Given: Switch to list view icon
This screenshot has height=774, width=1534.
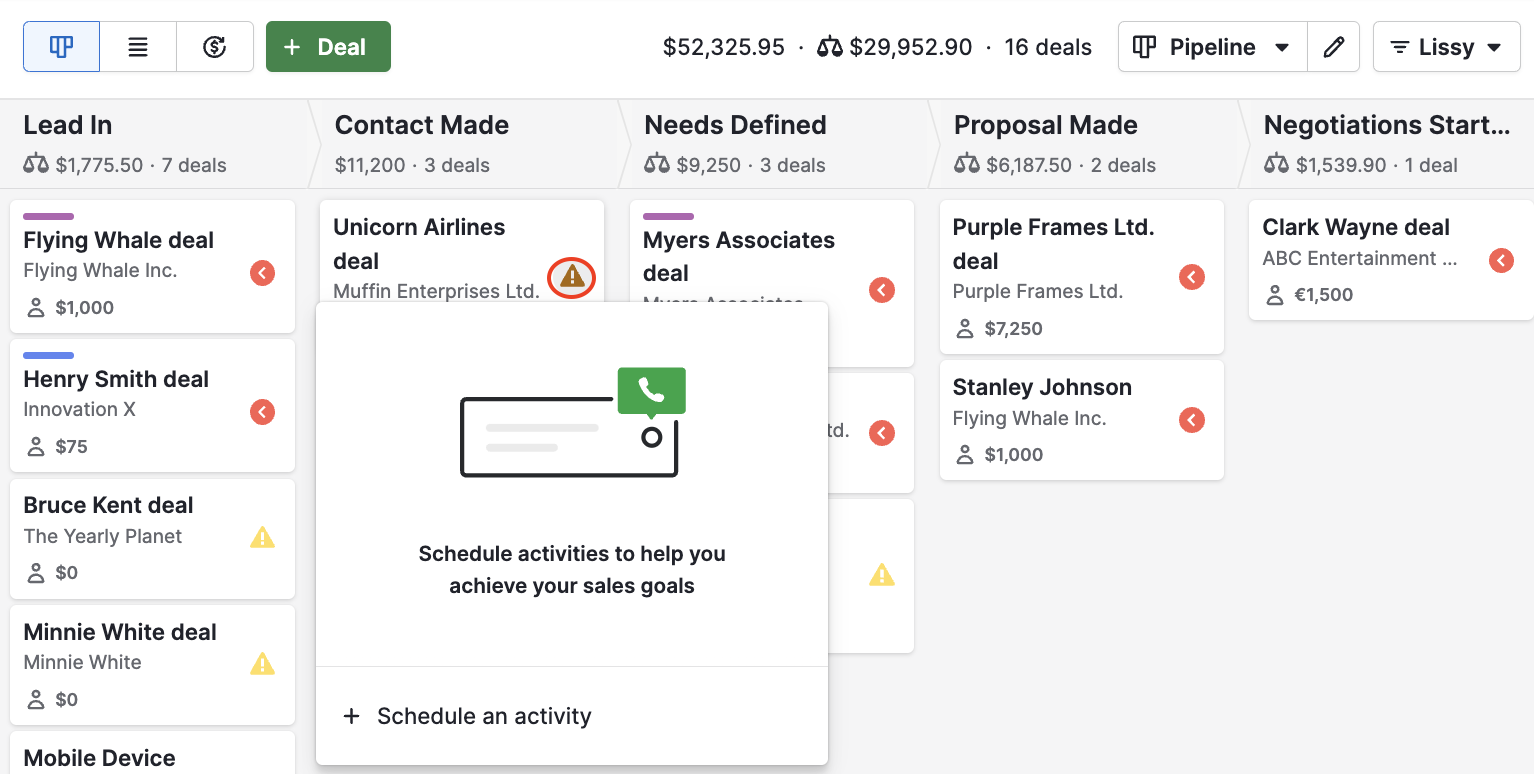Looking at the screenshot, I should (138, 46).
